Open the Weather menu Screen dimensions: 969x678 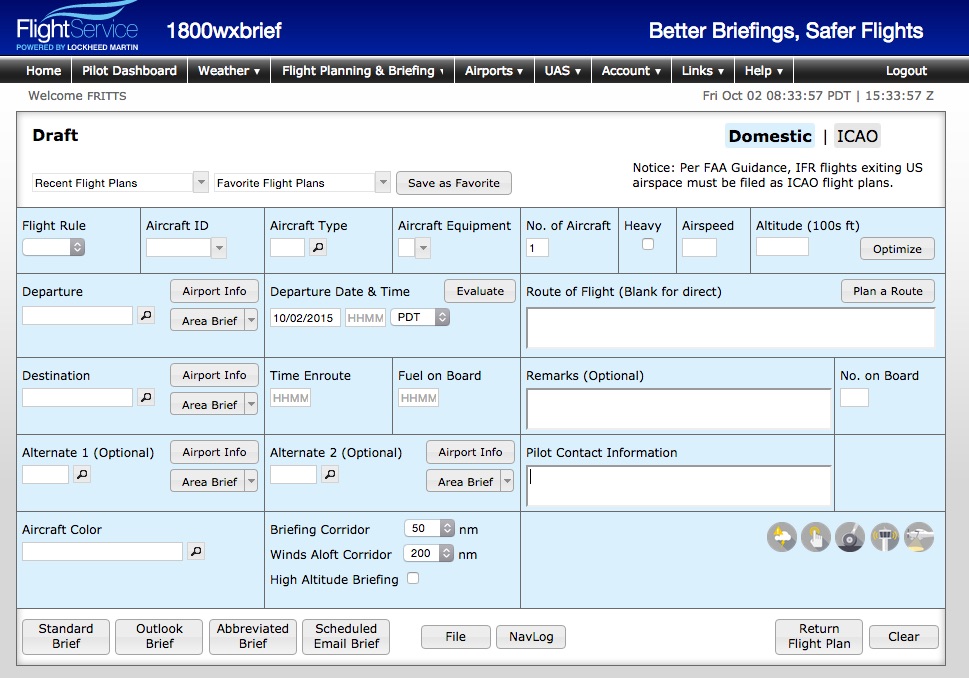(x=229, y=70)
